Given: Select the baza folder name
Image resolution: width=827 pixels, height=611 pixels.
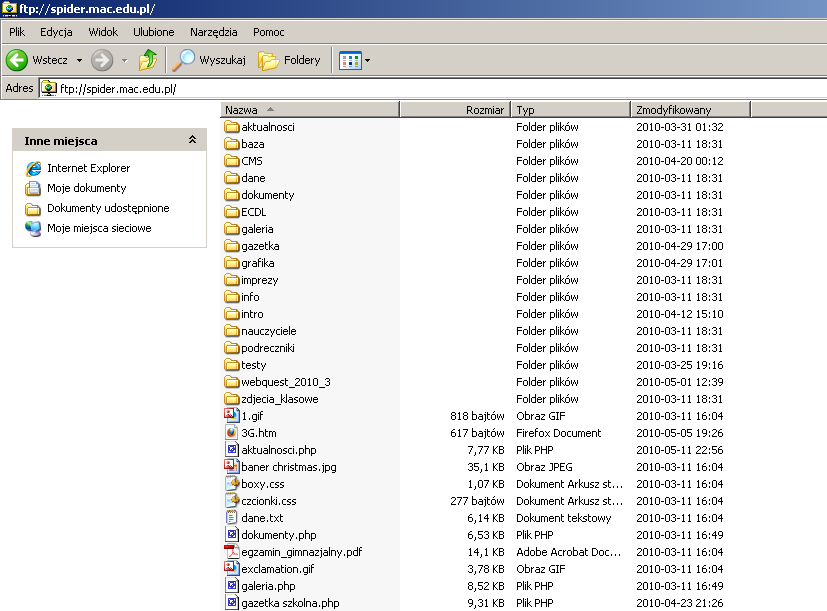Looking at the screenshot, I should [253, 144].
